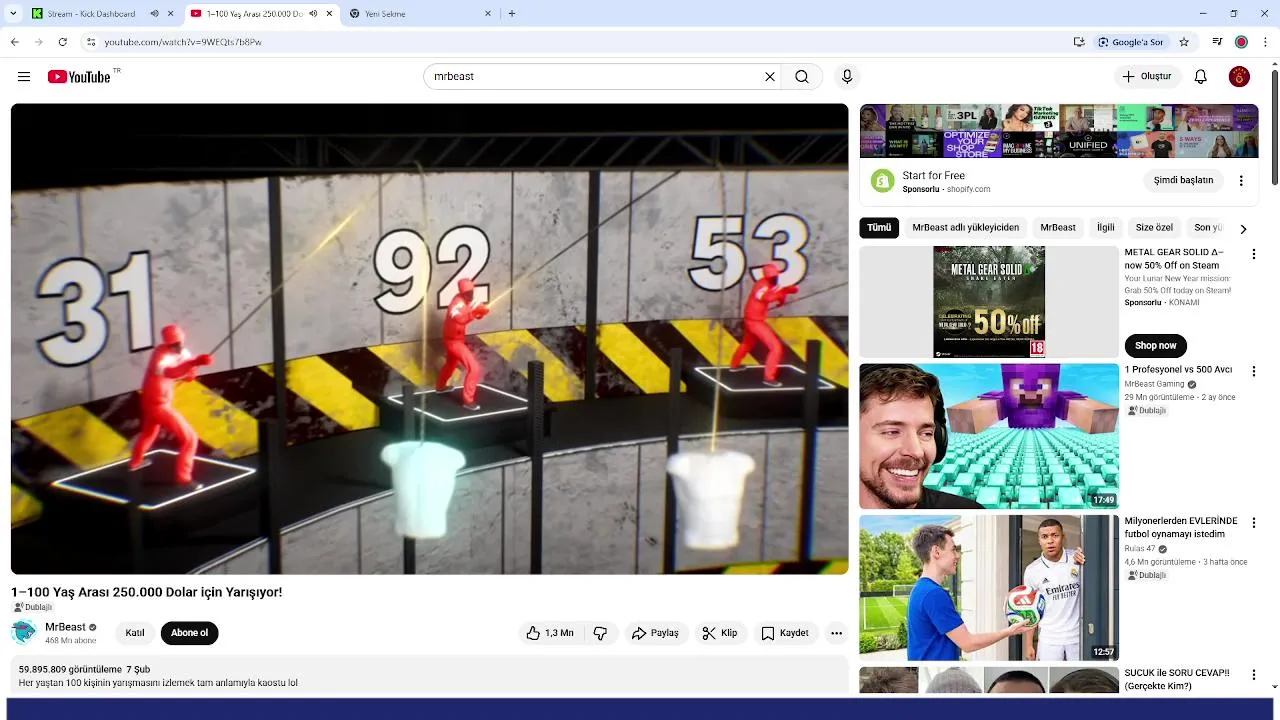
Task: Open media controls icon in toolbar
Action: [1217, 42]
